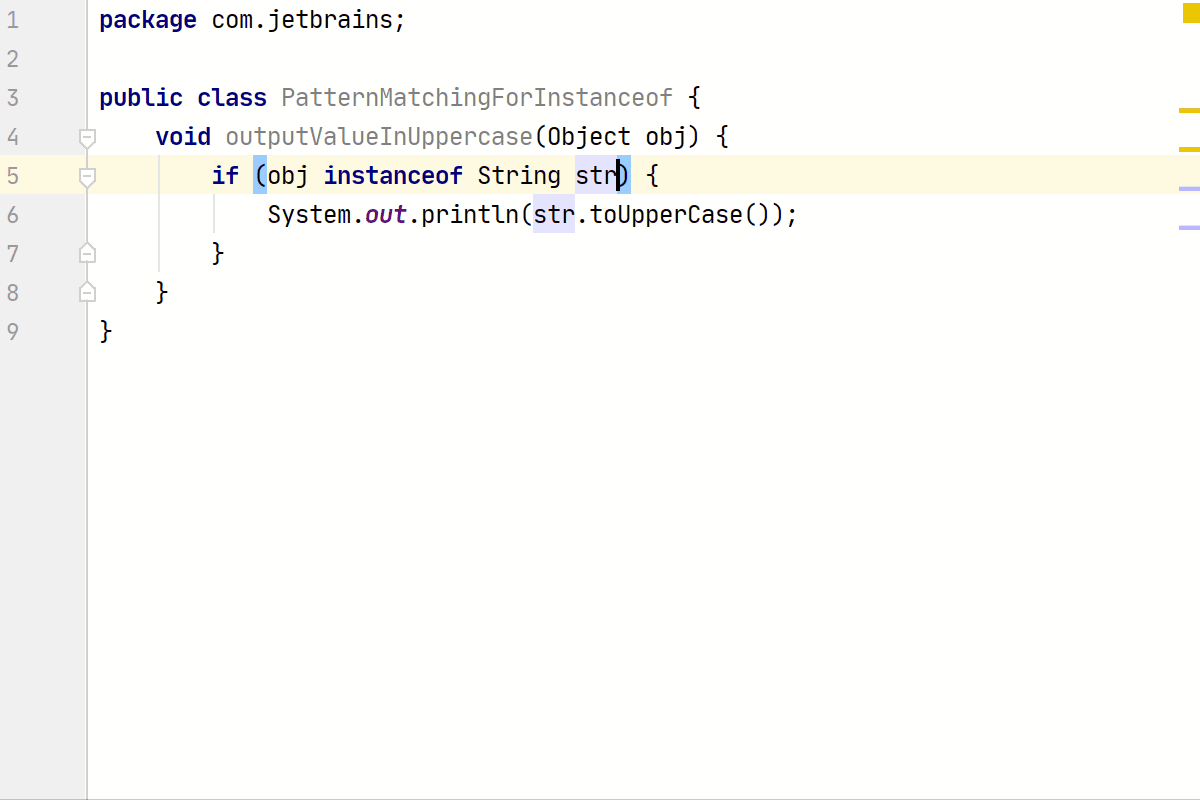Click the com.jetbrains package name
This screenshot has width=1200, height=800.
[302, 20]
